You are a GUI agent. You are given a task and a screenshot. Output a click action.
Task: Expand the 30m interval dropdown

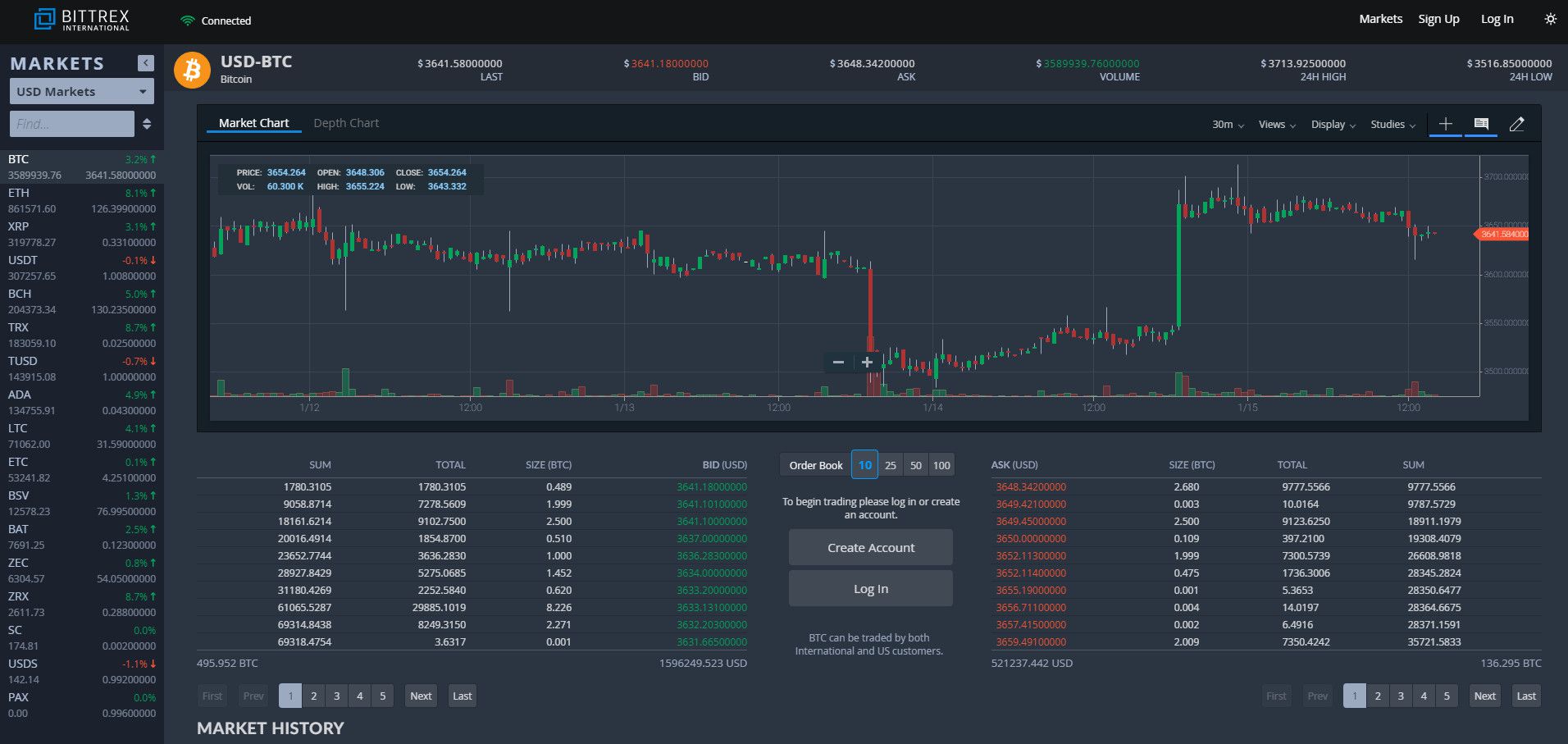coord(1228,125)
